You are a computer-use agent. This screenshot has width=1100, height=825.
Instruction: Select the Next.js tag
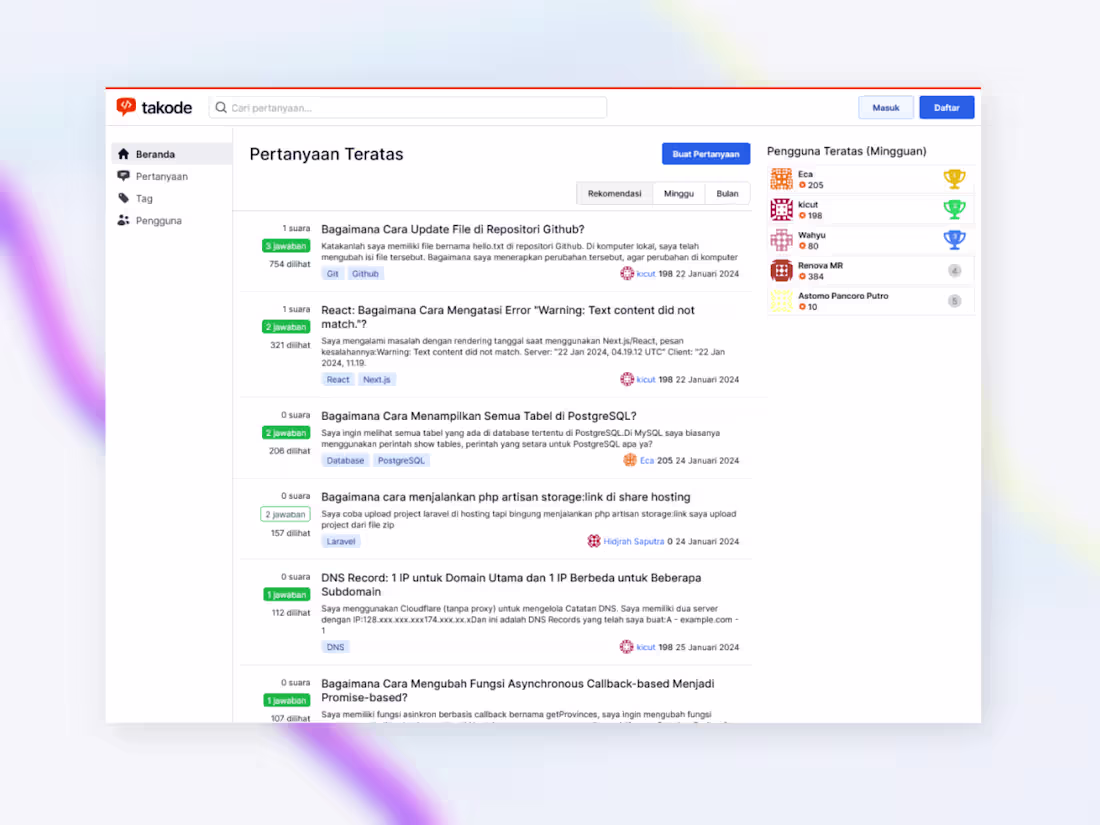pos(377,380)
